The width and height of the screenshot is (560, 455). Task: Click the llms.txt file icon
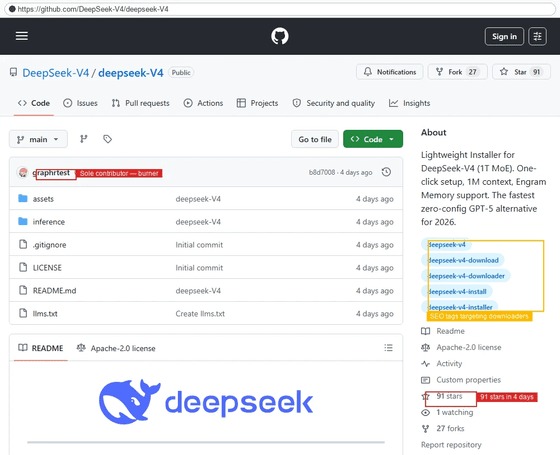click(x=23, y=313)
